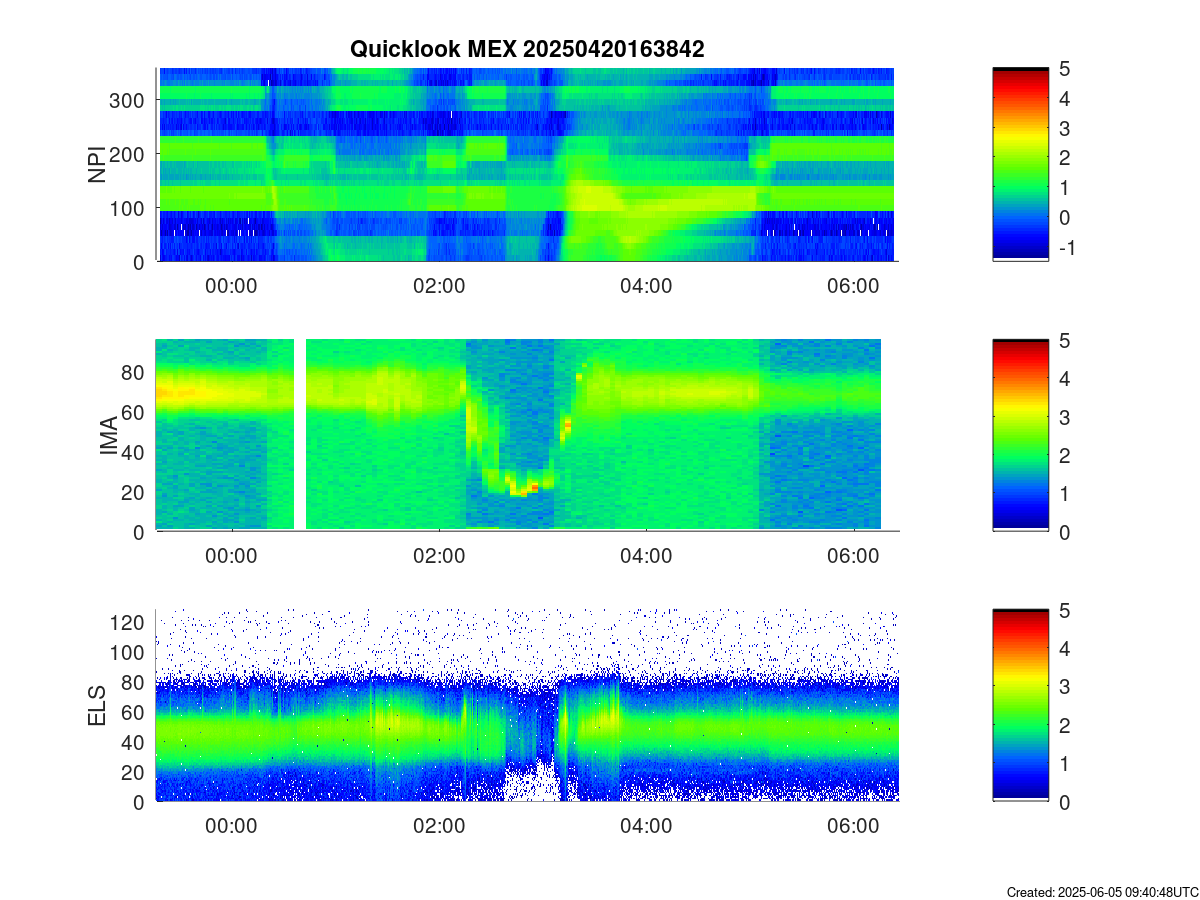
Task: Select the IMA y-axis label
Action: pos(109,436)
